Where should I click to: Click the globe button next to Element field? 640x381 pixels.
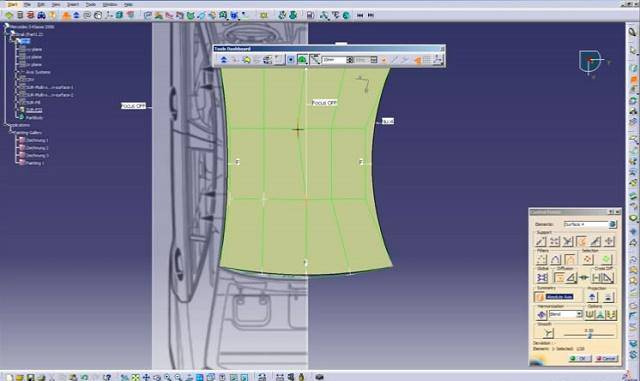point(612,224)
